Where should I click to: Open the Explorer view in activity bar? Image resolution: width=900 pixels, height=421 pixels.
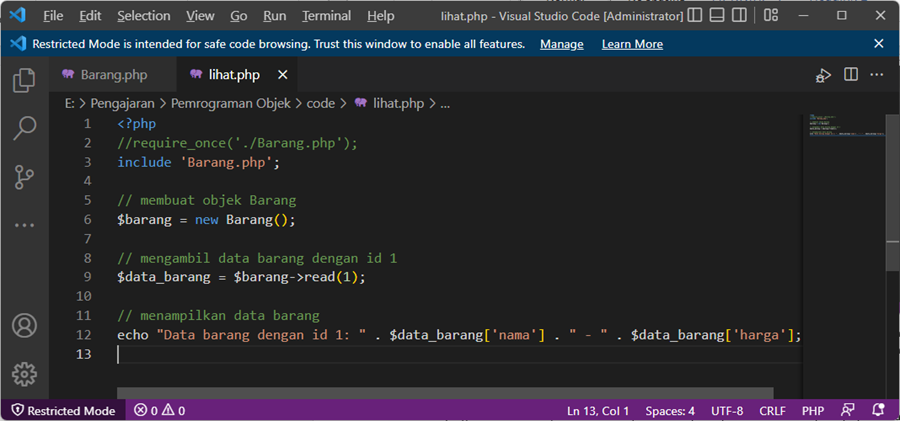click(x=24, y=80)
